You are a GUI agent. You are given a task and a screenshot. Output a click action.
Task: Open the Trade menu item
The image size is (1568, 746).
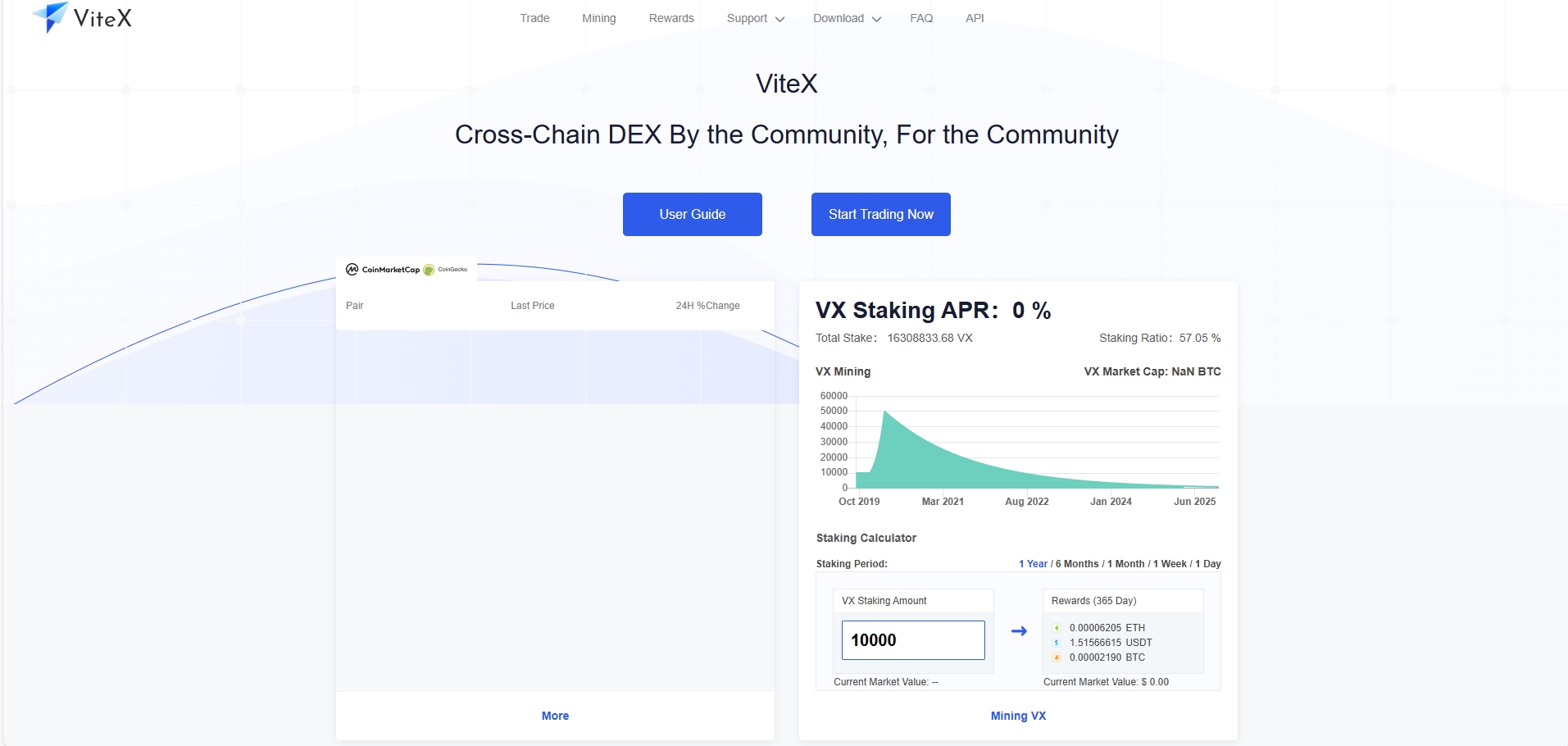pyautogui.click(x=534, y=18)
